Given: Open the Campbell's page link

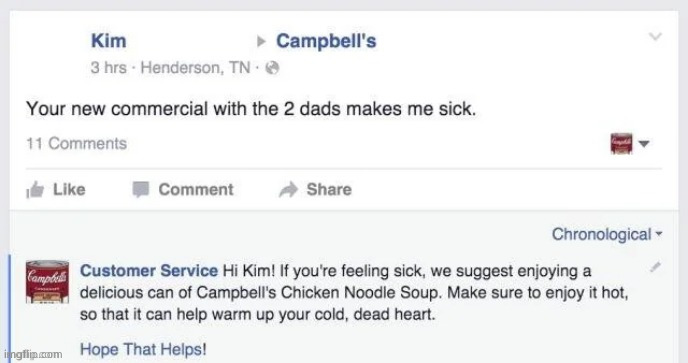Looking at the screenshot, I should pyautogui.click(x=326, y=41).
